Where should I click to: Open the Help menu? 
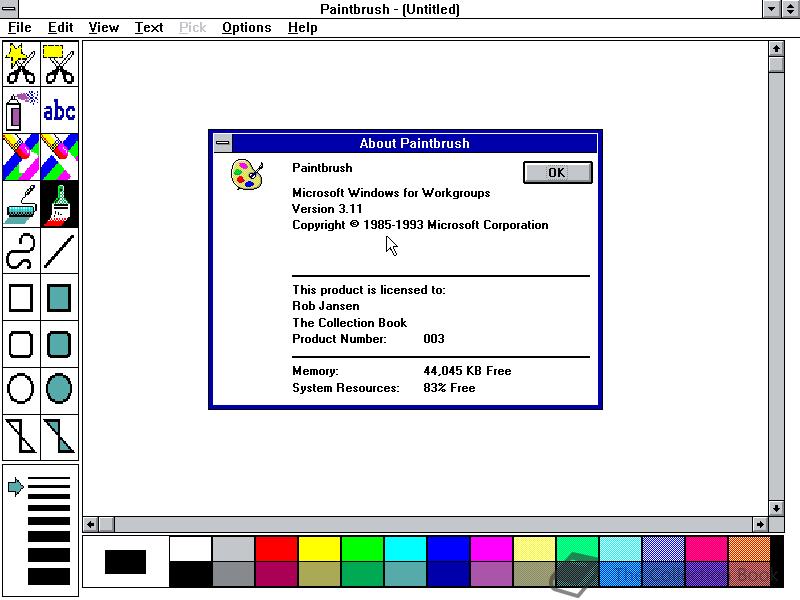pos(303,28)
